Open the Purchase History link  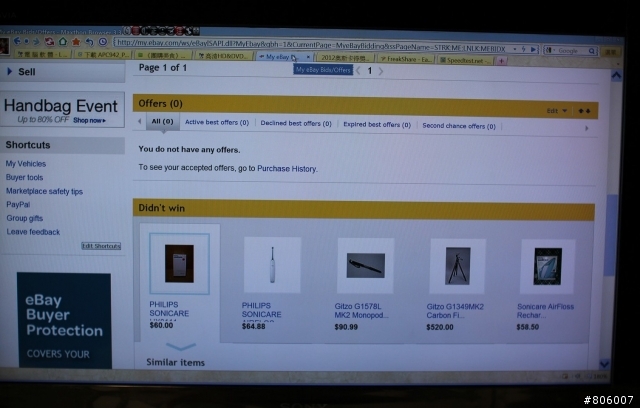[287, 169]
